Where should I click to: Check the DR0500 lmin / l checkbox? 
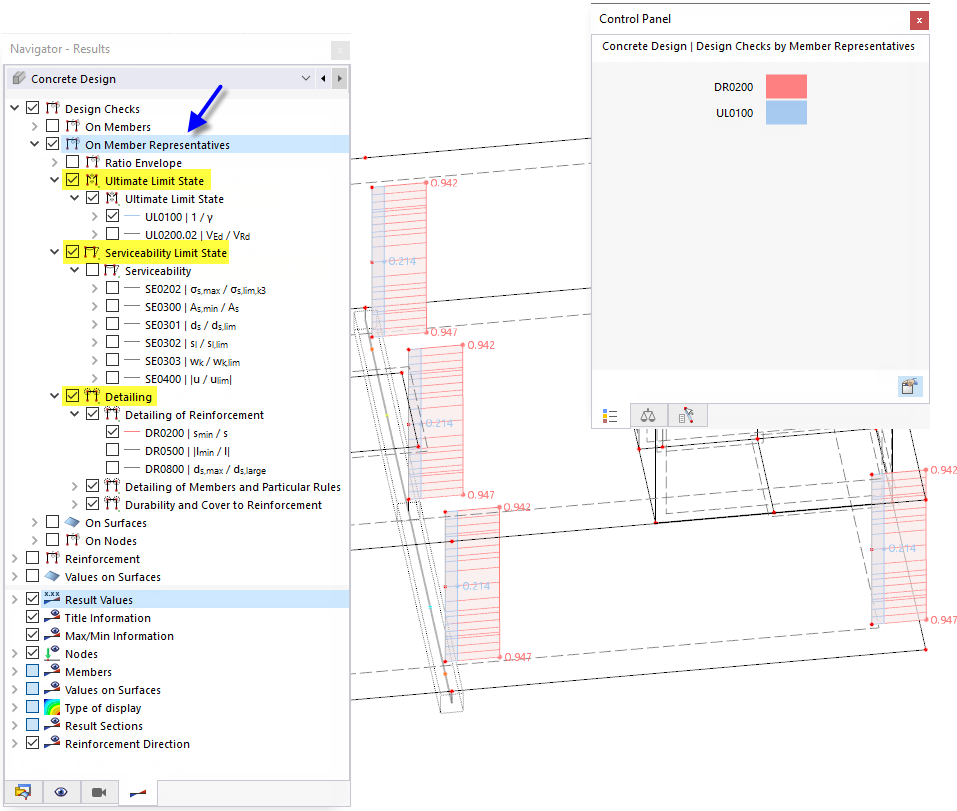coord(112,450)
